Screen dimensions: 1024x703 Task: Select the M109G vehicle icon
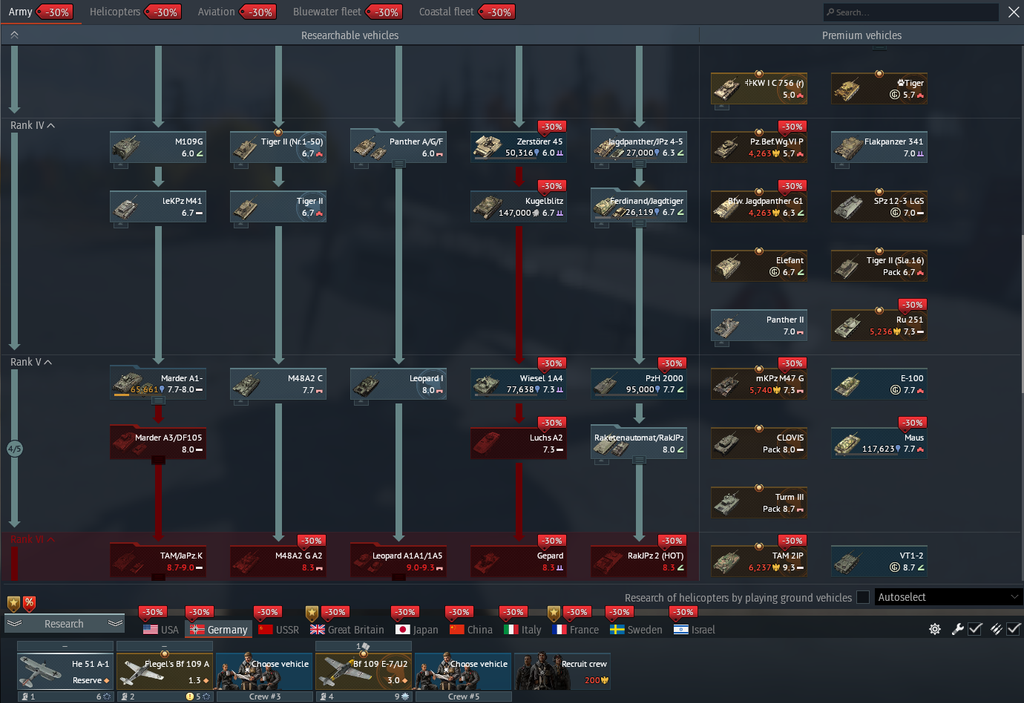158,147
